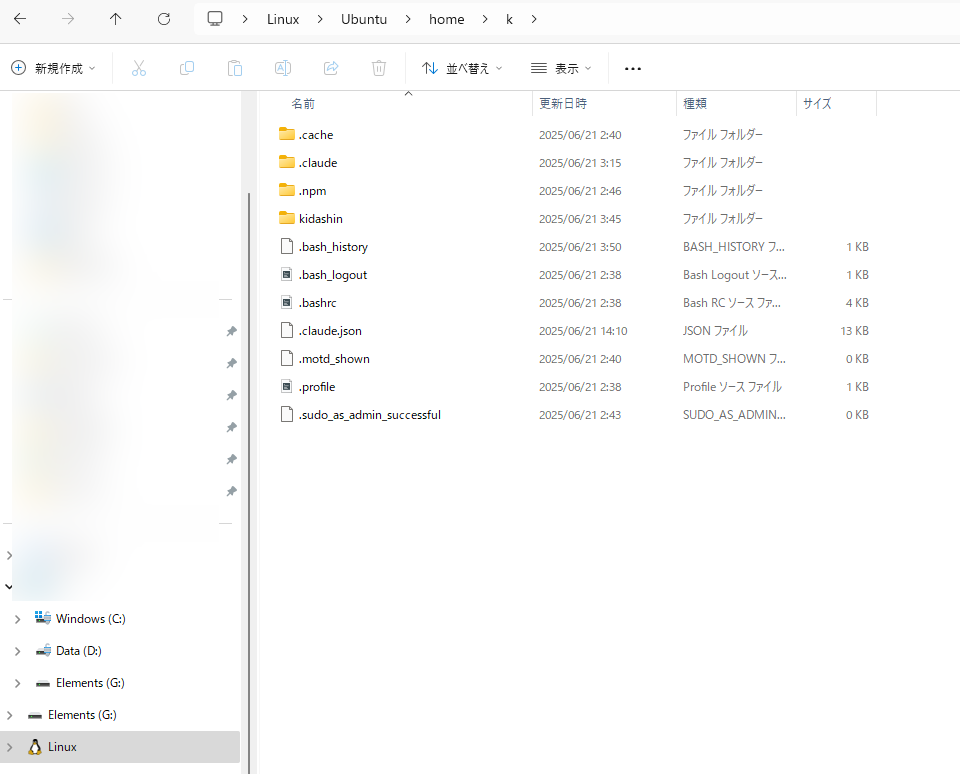Click the home breadcrumb in address bar
Viewport: 960px width, 774px height.
click(x=447, y=19)
